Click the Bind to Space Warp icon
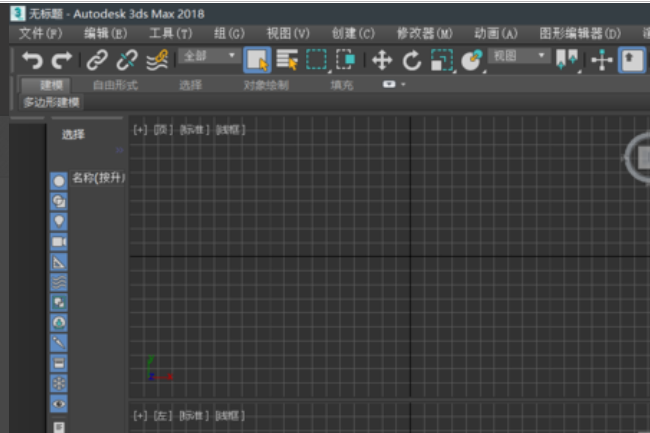The width and height of the screenshot is (650, 433). (x=156, y=61)
